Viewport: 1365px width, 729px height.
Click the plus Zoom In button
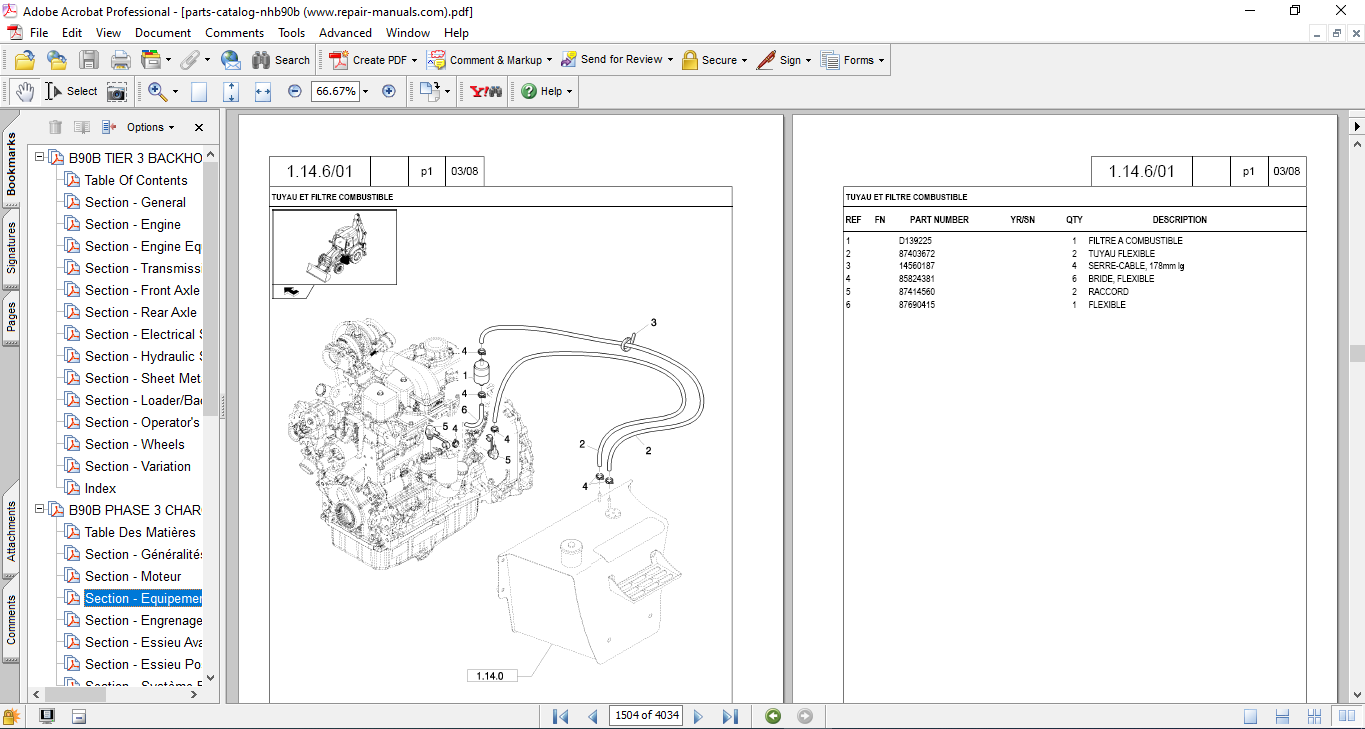coord(389,91)
